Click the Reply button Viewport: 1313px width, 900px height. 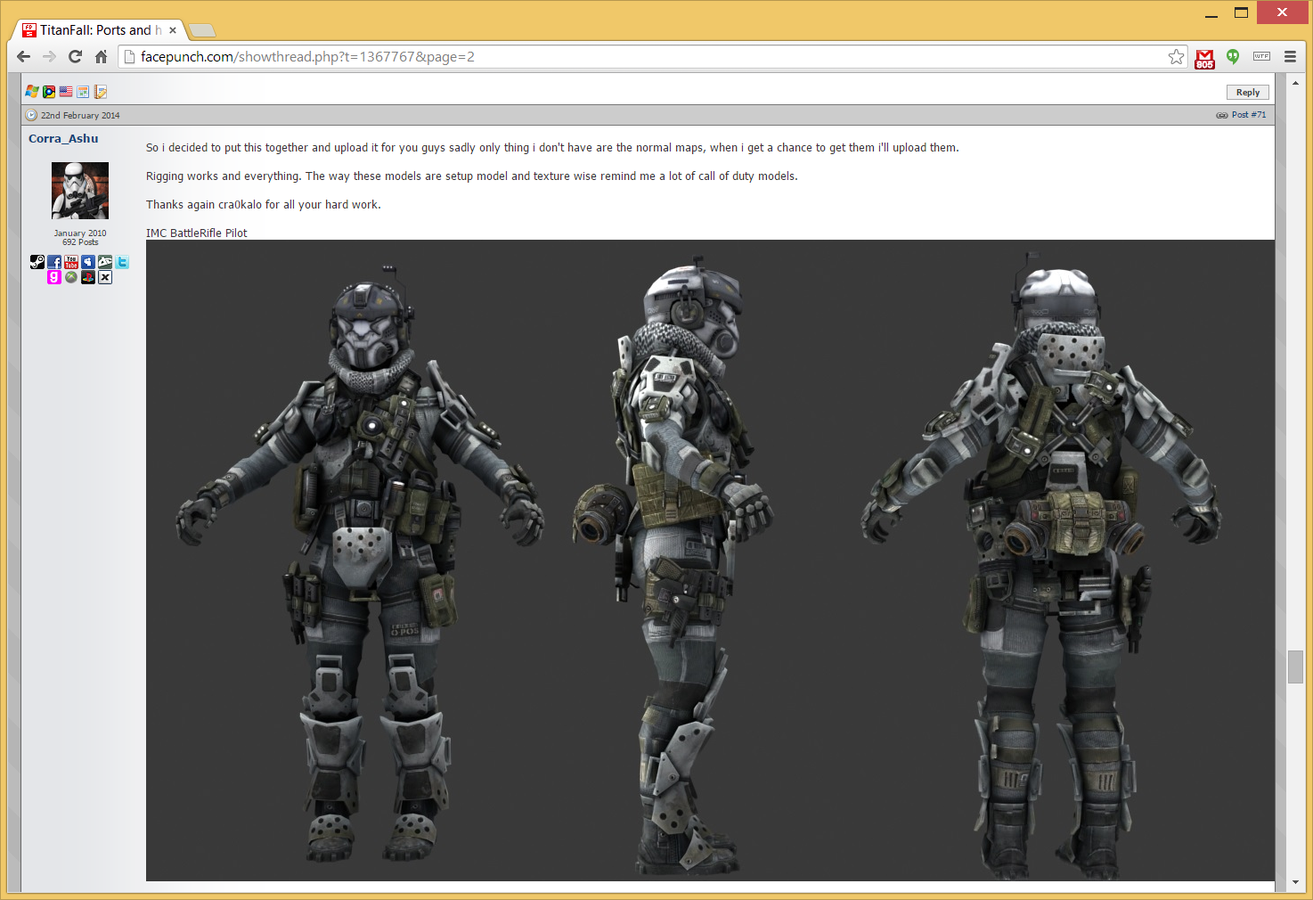tap(1248, 92)
